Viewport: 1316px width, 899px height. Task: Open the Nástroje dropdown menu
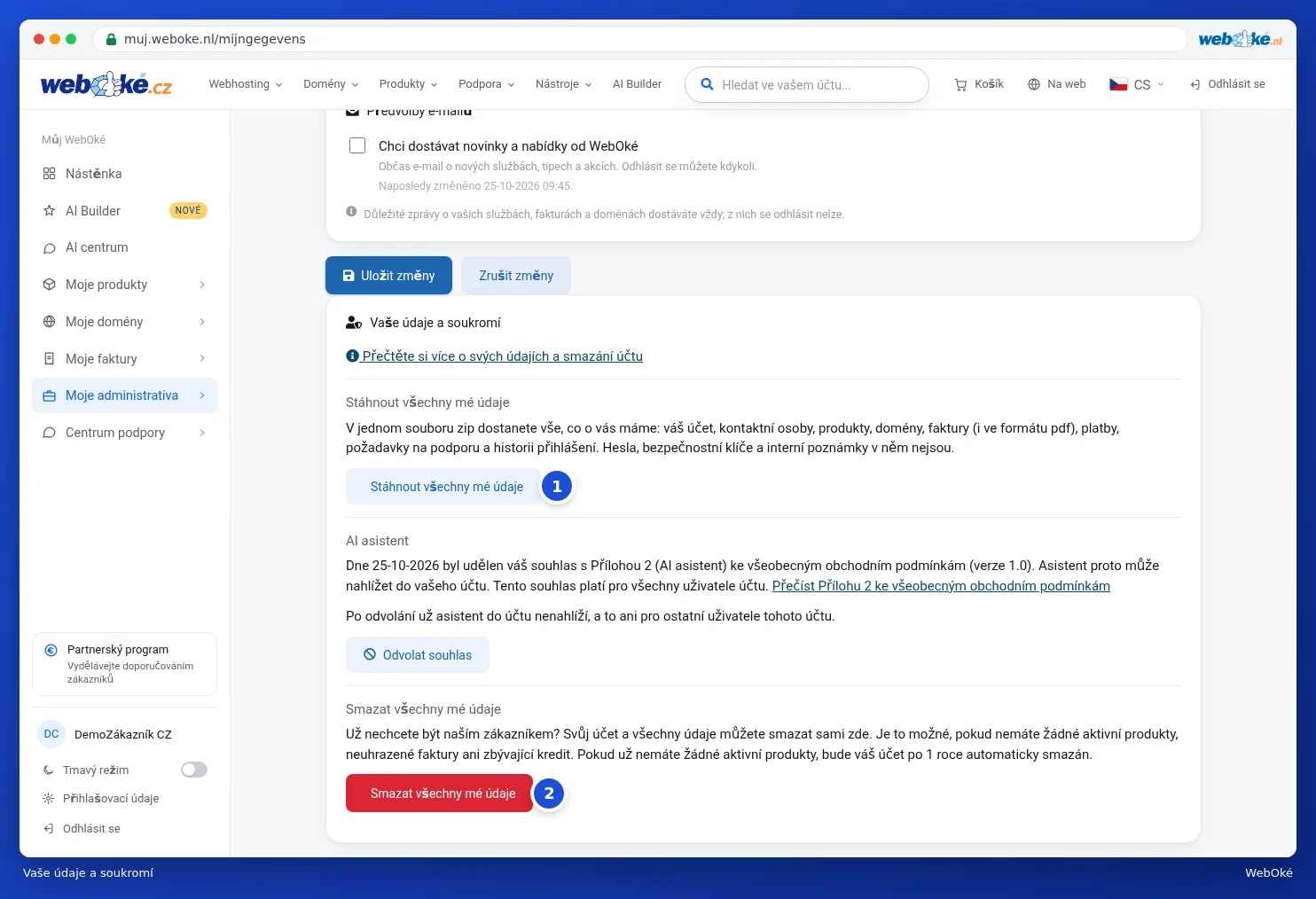pos(563,84)
